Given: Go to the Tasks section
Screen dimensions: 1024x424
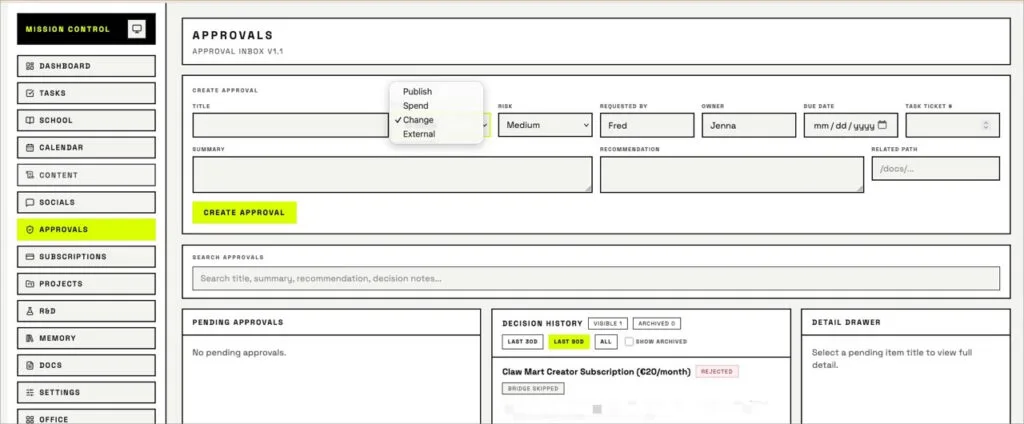Looking at the screenshot, I should point(86,93).
